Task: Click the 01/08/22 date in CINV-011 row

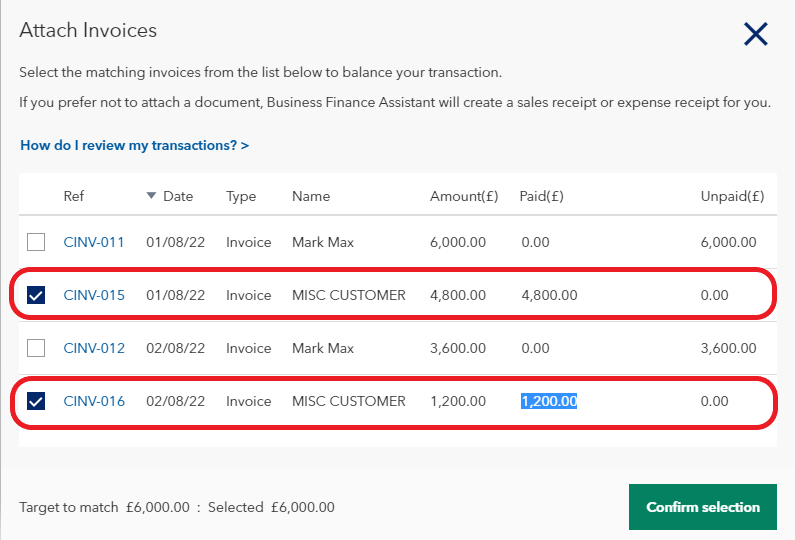Action: point(175,242)
